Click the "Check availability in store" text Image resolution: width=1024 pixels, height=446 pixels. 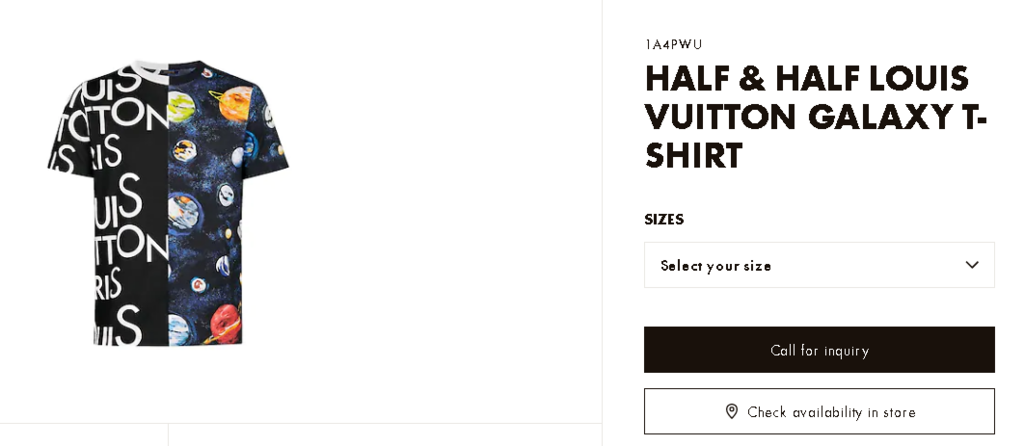click(x=831, y=412)
